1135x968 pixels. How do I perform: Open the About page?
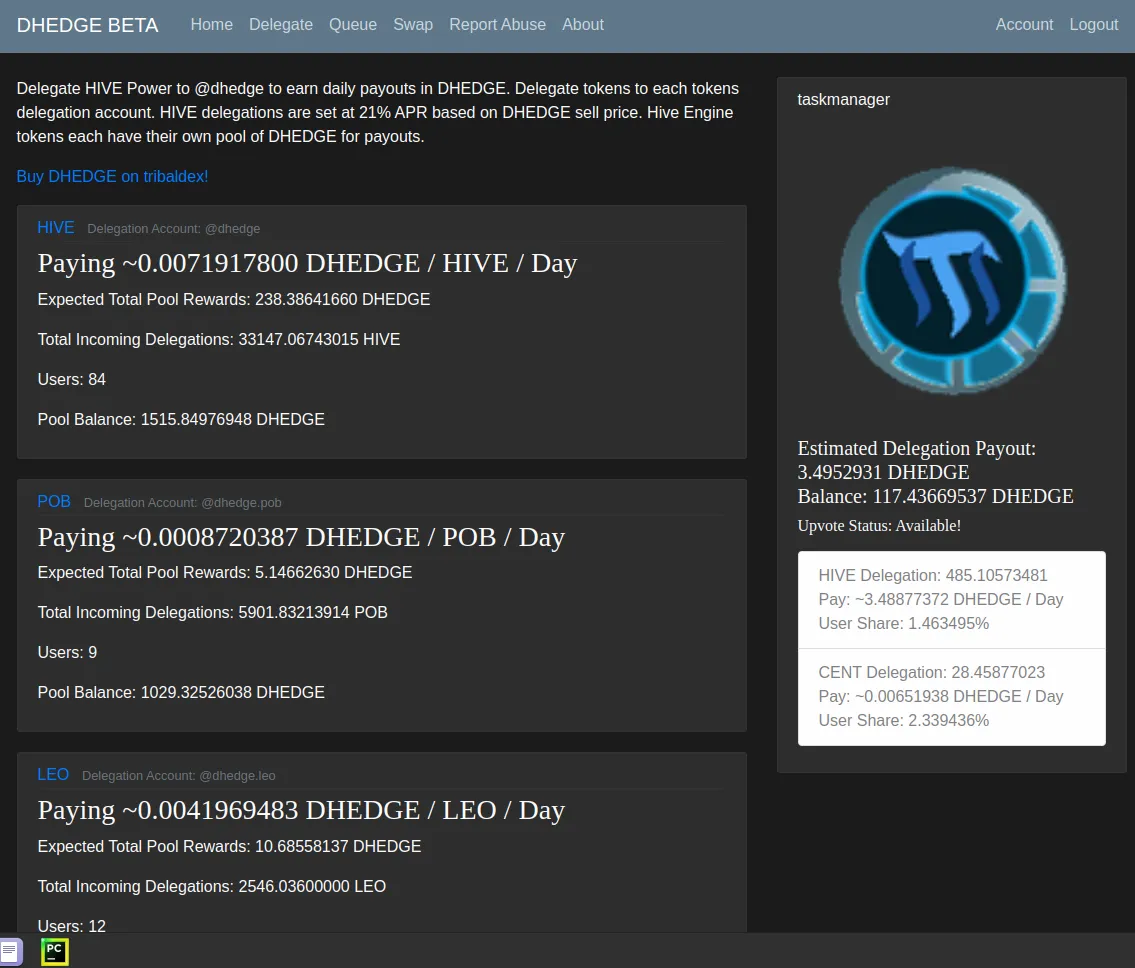click(583, 25)
